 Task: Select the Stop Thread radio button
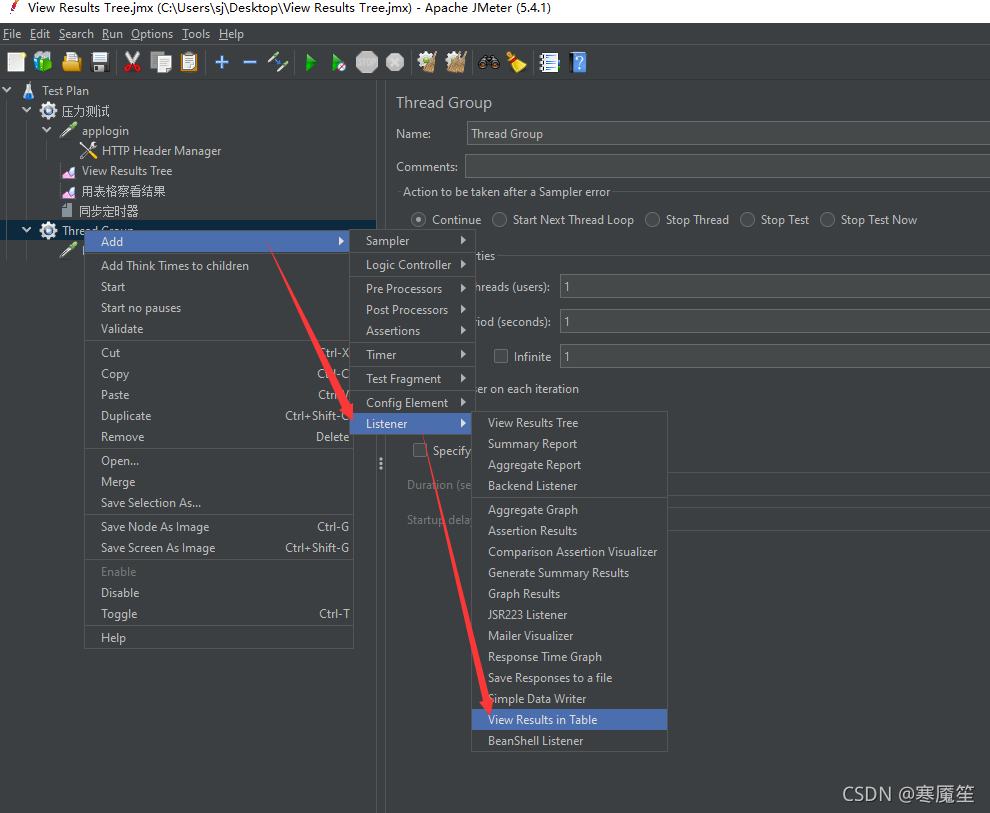653,220
